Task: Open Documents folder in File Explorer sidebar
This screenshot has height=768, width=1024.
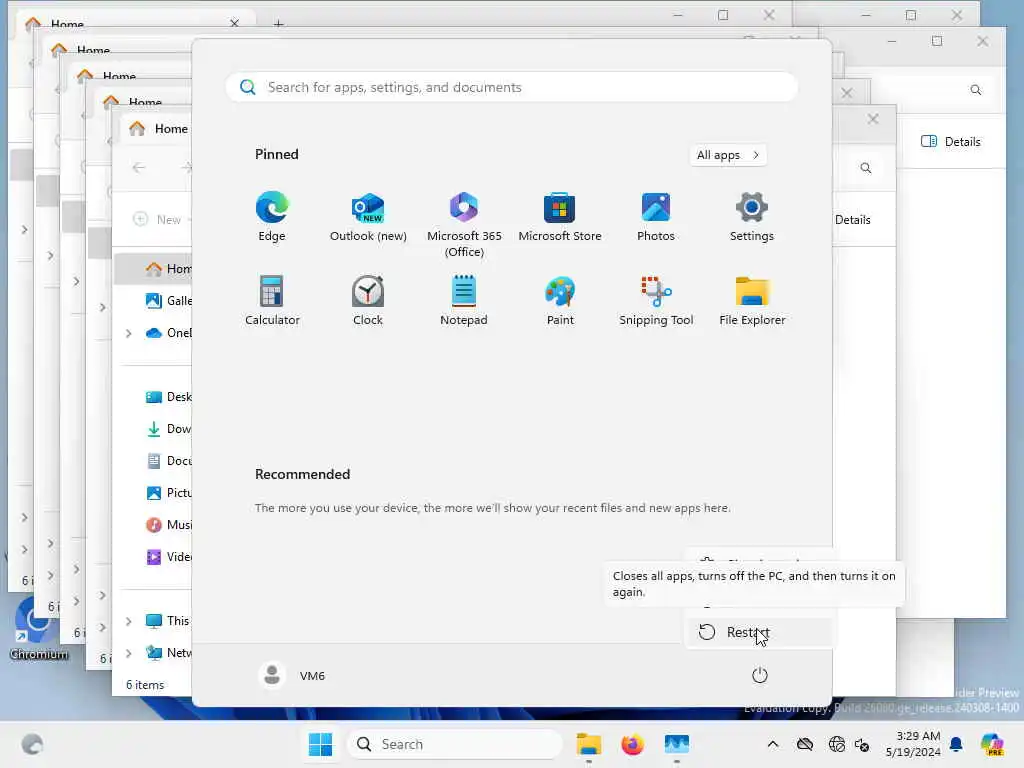Action: click(168, 460)
